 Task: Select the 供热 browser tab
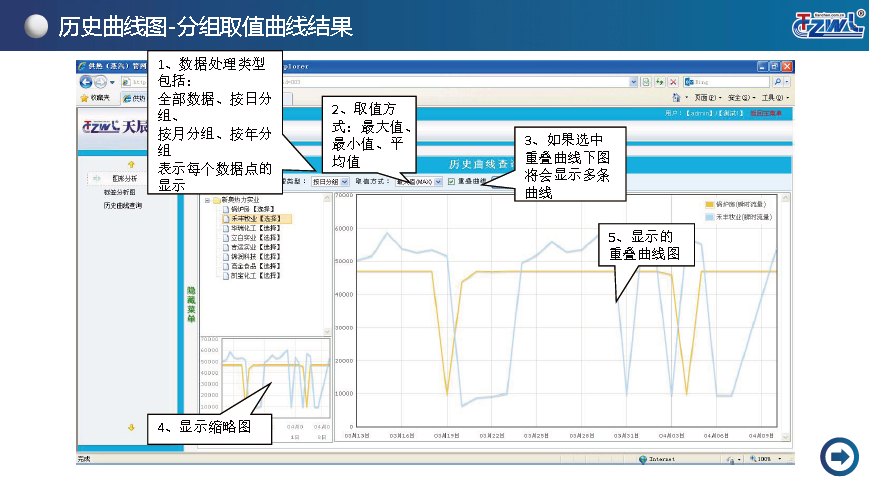134,99
